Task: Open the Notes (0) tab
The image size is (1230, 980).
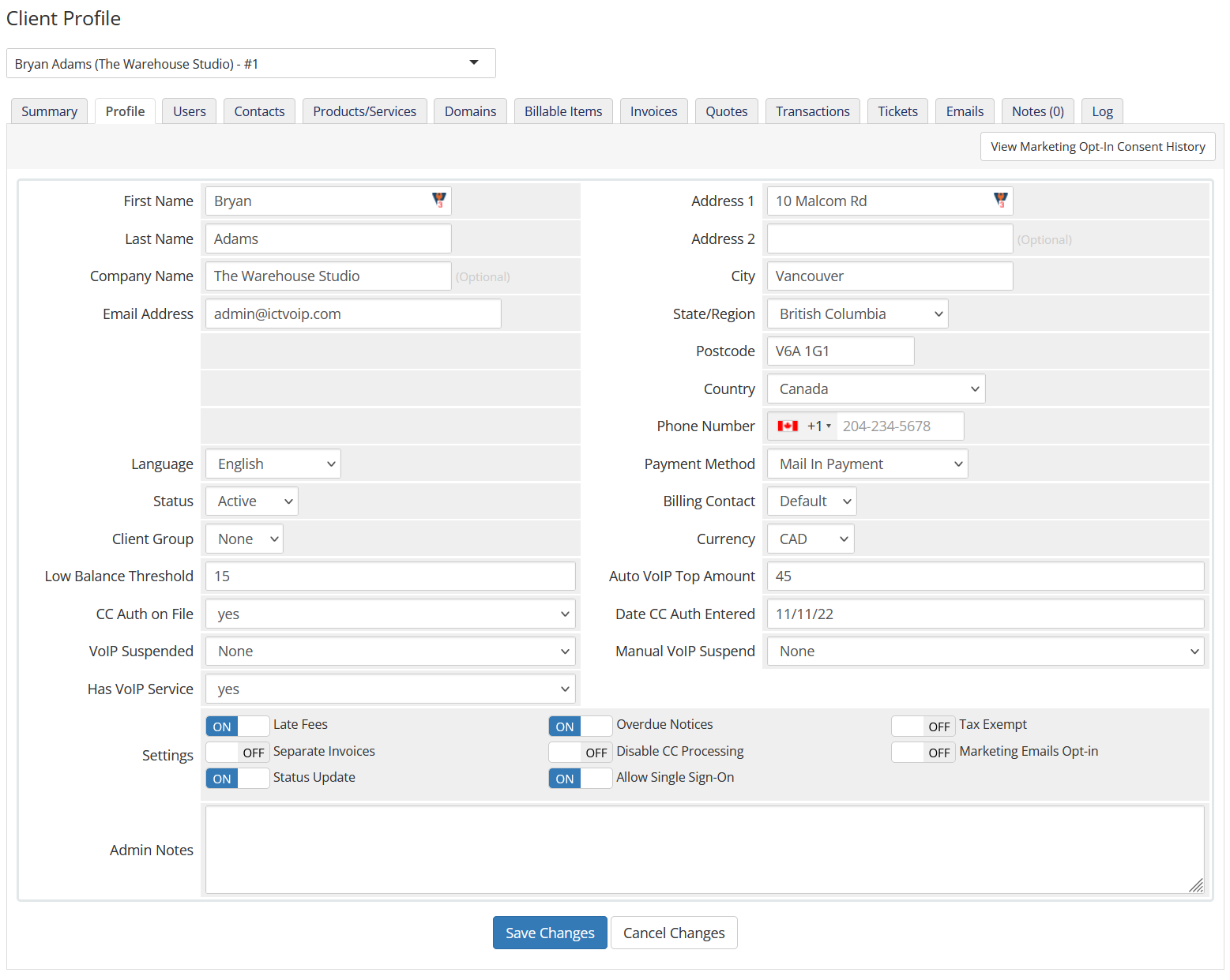Action: click(x=1038, y=111)
